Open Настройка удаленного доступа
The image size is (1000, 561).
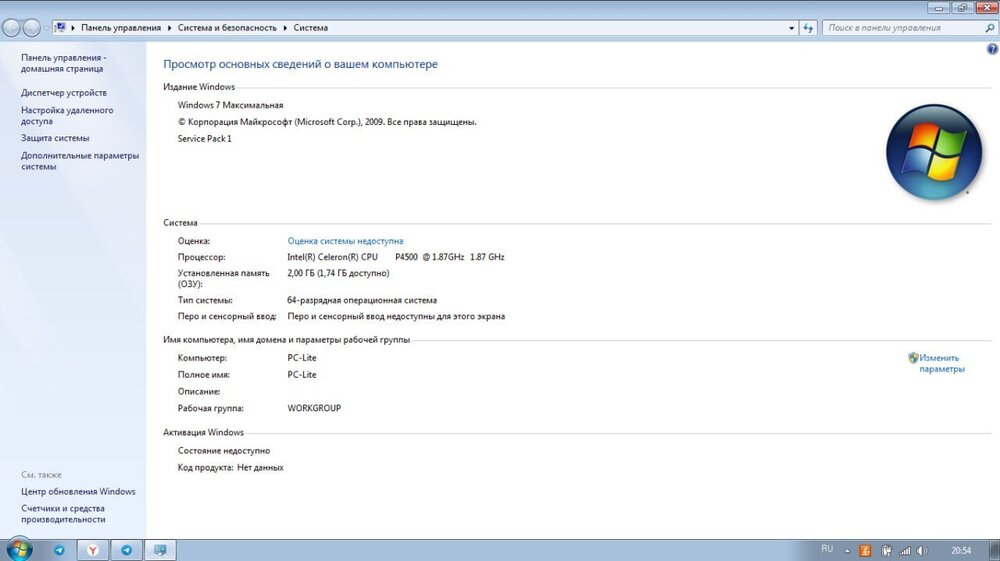pyautogui.click(x=67, y=115)
